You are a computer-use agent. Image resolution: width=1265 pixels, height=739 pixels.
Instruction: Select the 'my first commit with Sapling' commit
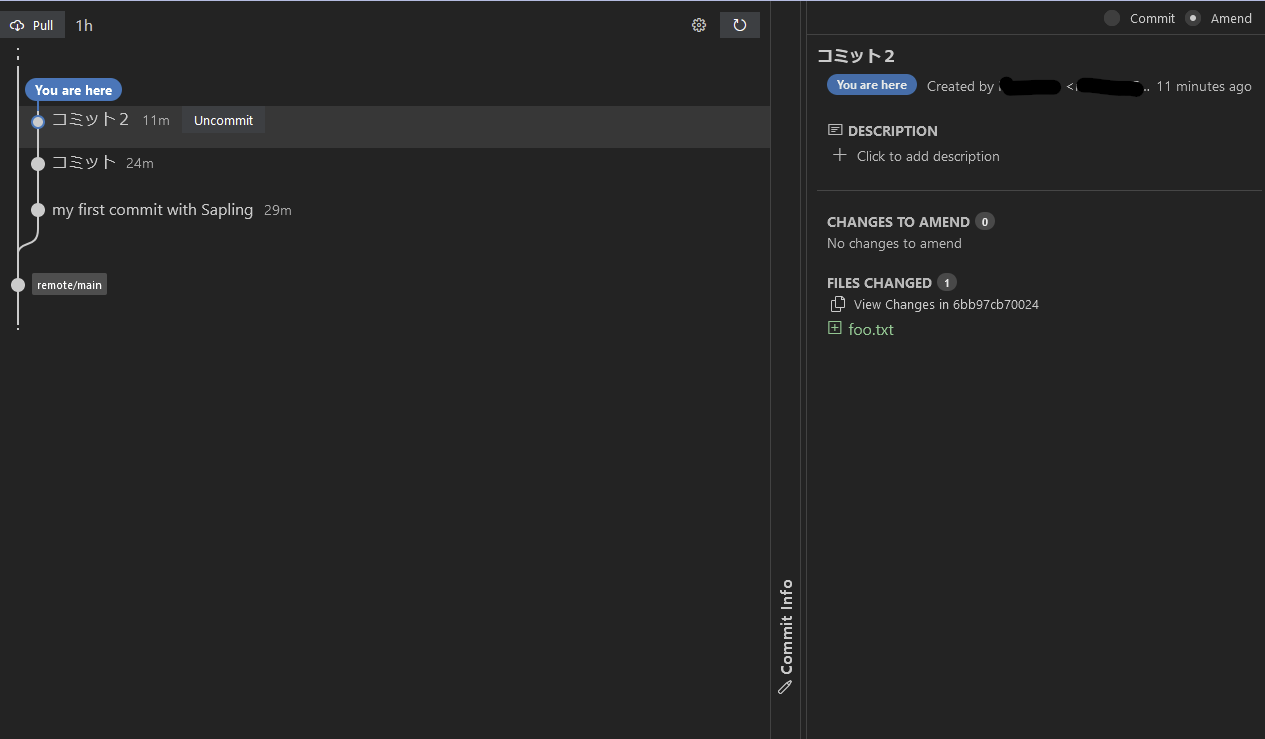pyautogui.click(x=152, y=210)
